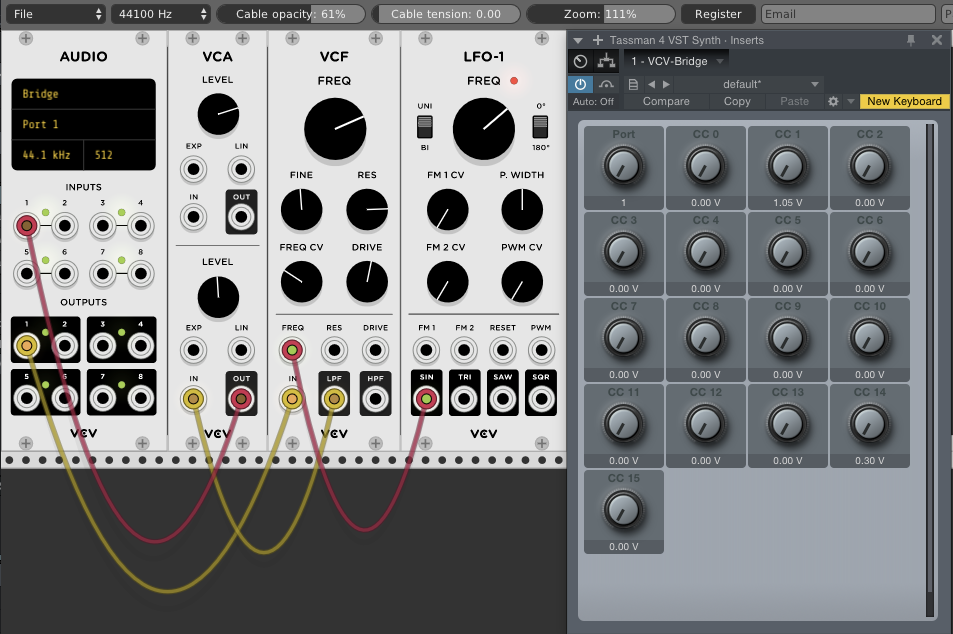The image size is (953, 634).
Task: Open dropdown arrow next to gear icon
Action: pos(850,102)
